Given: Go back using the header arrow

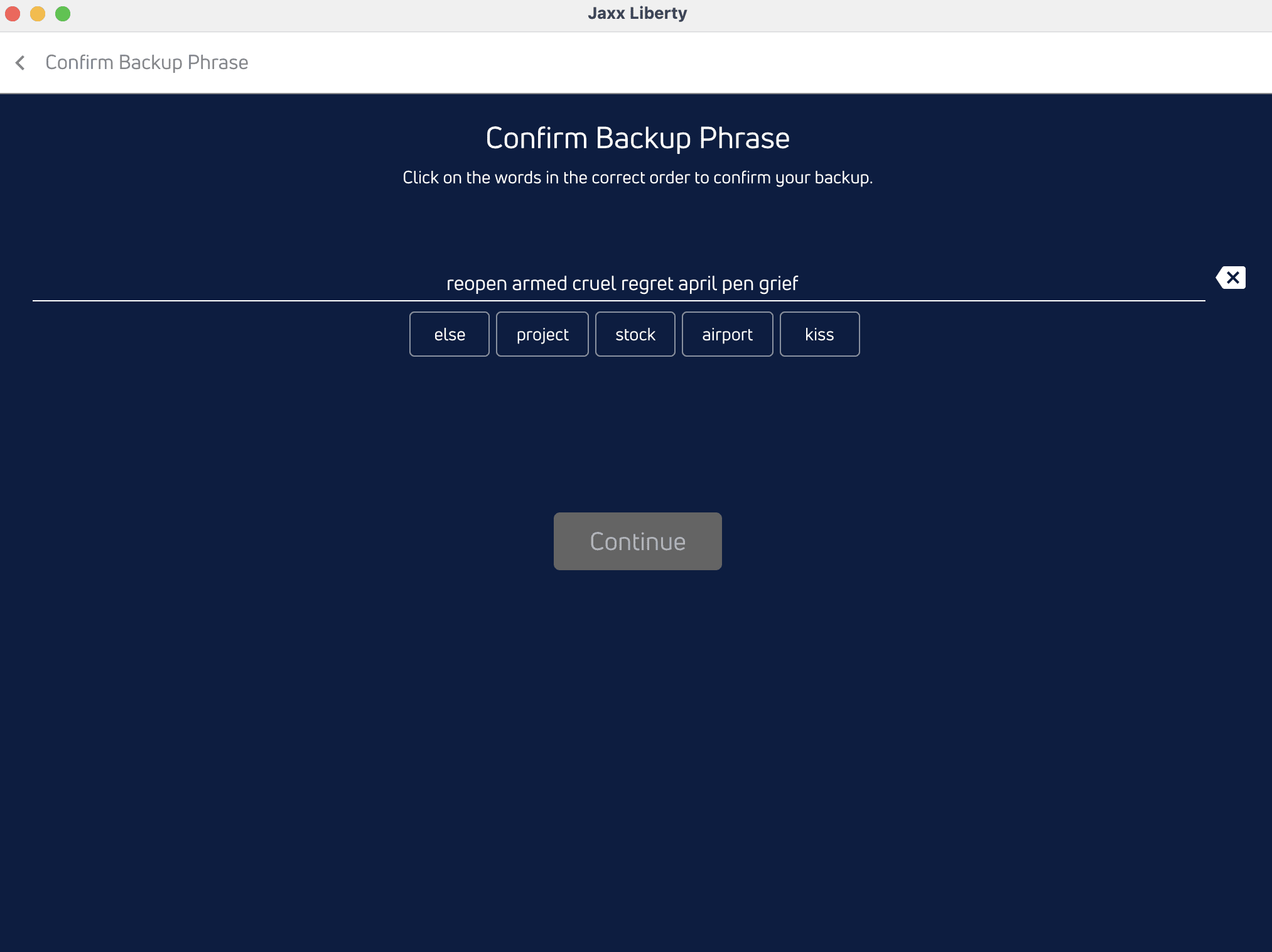Looking at the screenshot, I should pos(20,63).
